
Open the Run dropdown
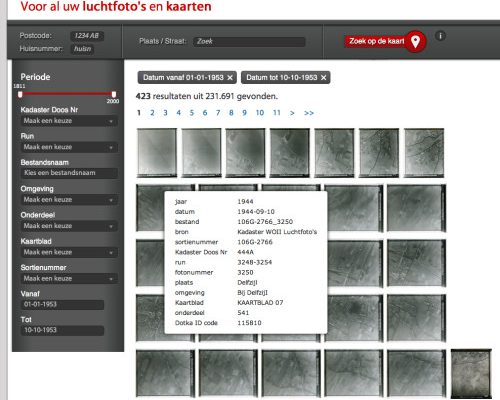click(69, 147)
